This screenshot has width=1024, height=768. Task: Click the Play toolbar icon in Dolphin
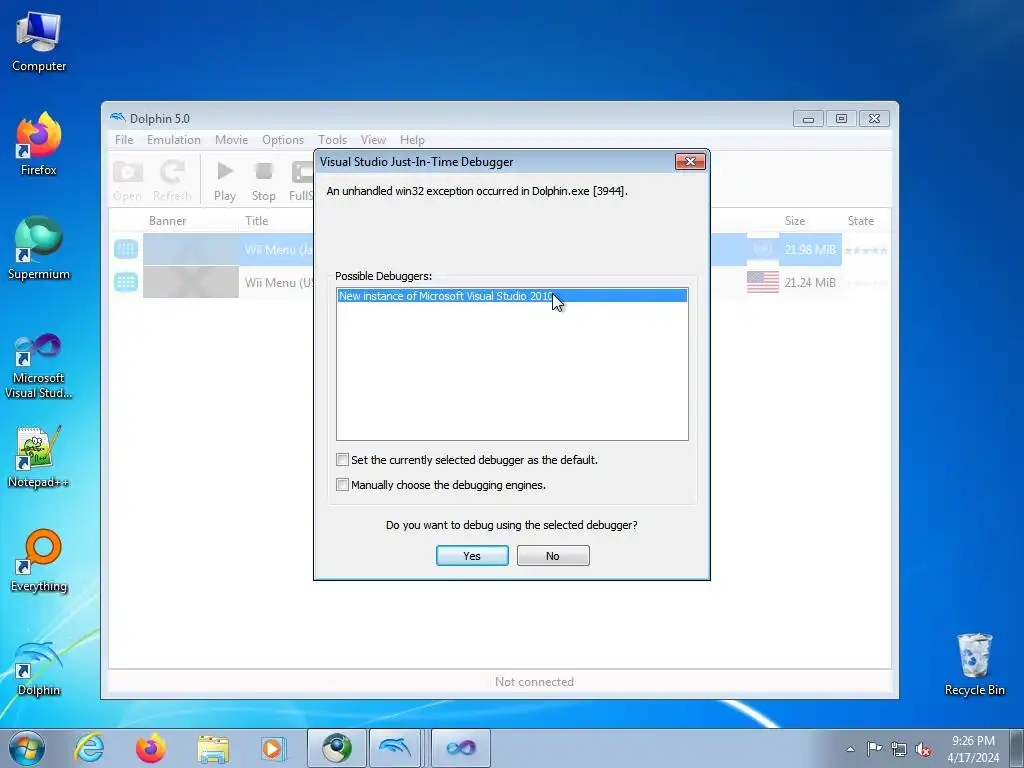click(225, 180)
